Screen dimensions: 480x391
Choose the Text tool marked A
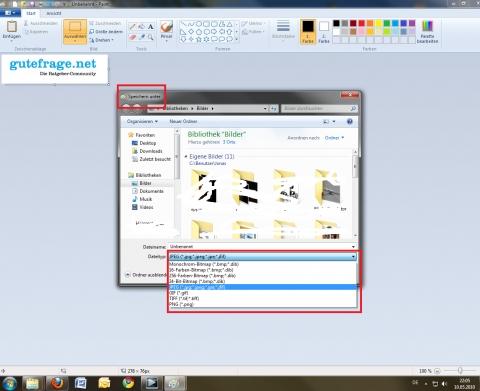[x=151, y=27]
